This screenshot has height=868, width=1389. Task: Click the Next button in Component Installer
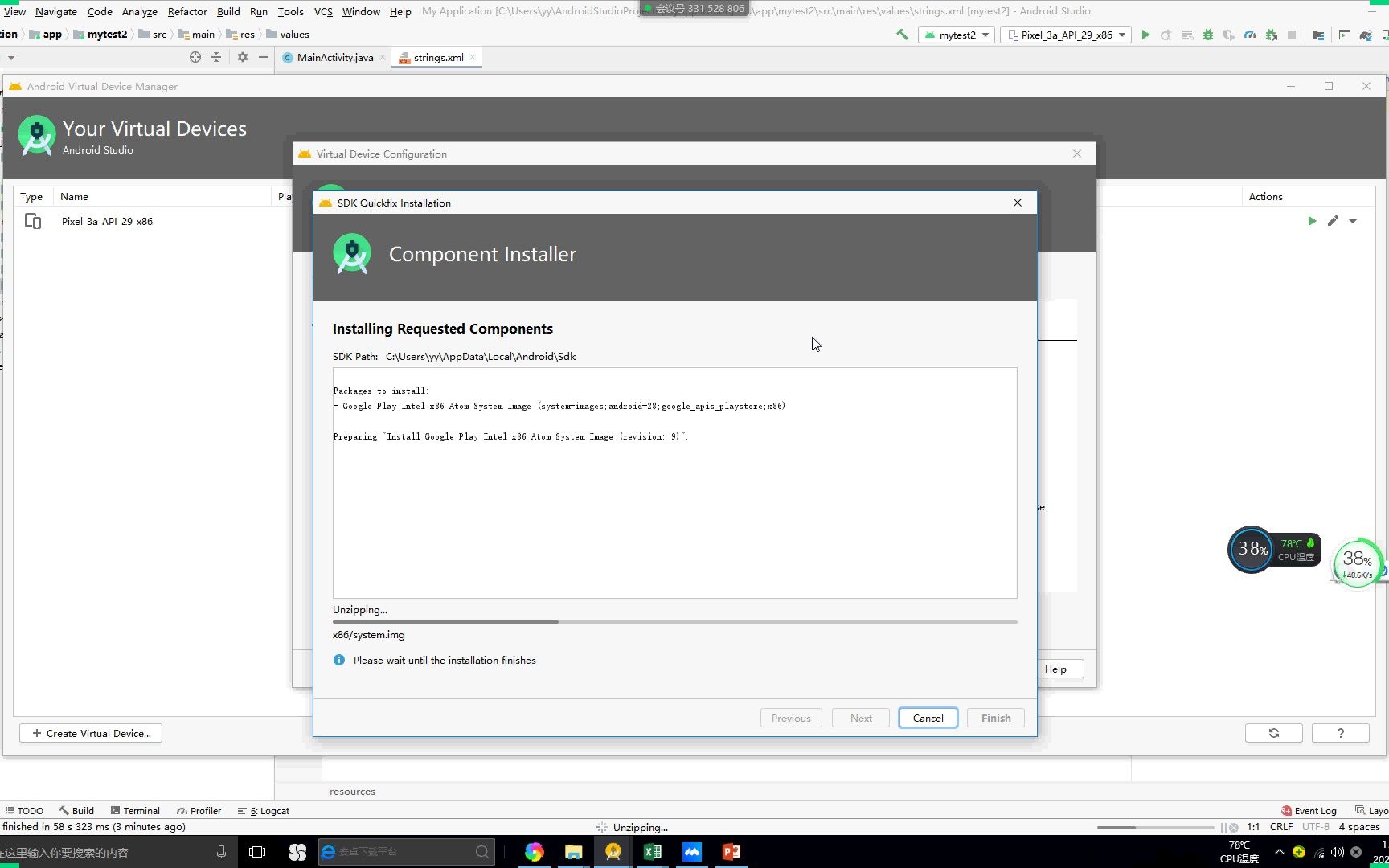click(861, 718)
